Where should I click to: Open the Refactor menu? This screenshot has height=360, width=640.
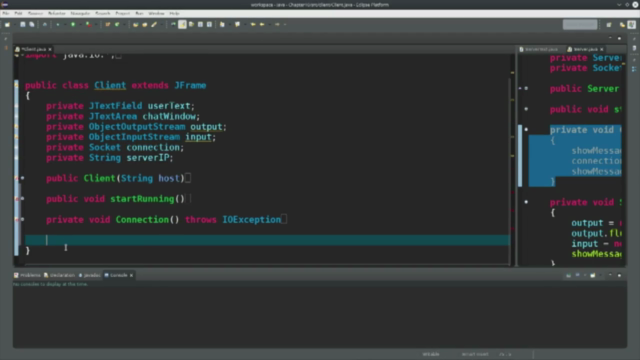(x=56, y=13)
